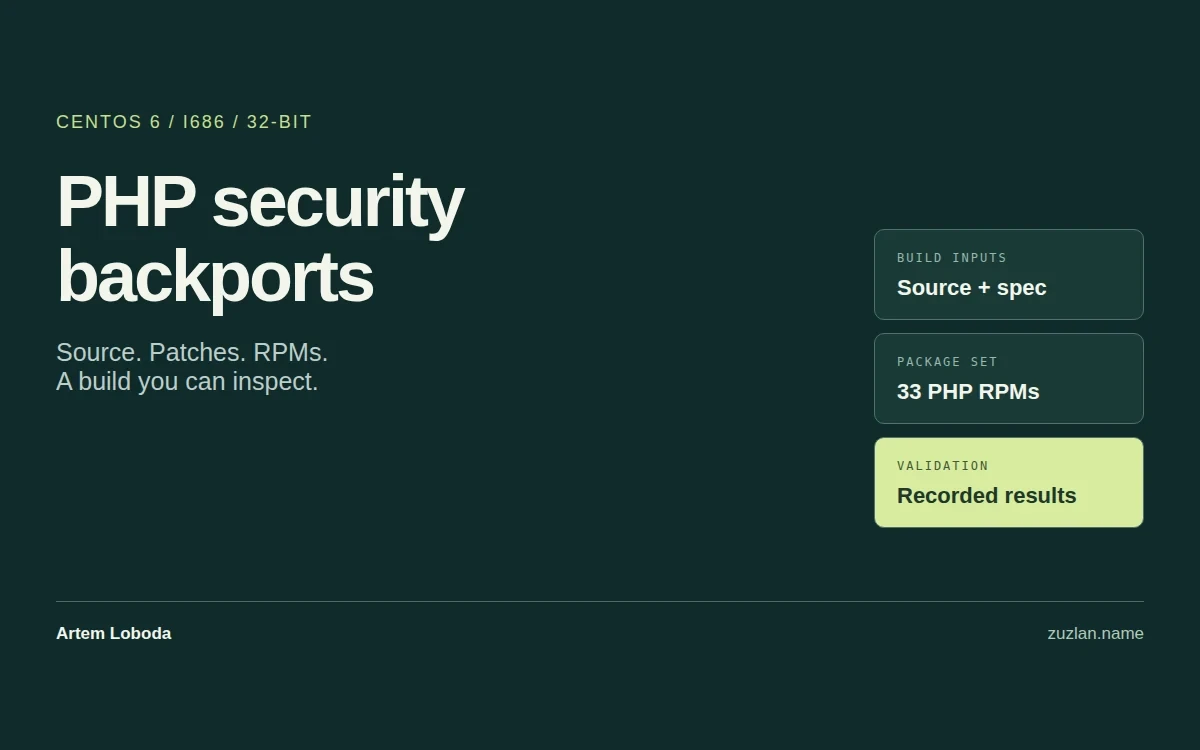Click the author name 'Artem Loboda'

(113, 634)
